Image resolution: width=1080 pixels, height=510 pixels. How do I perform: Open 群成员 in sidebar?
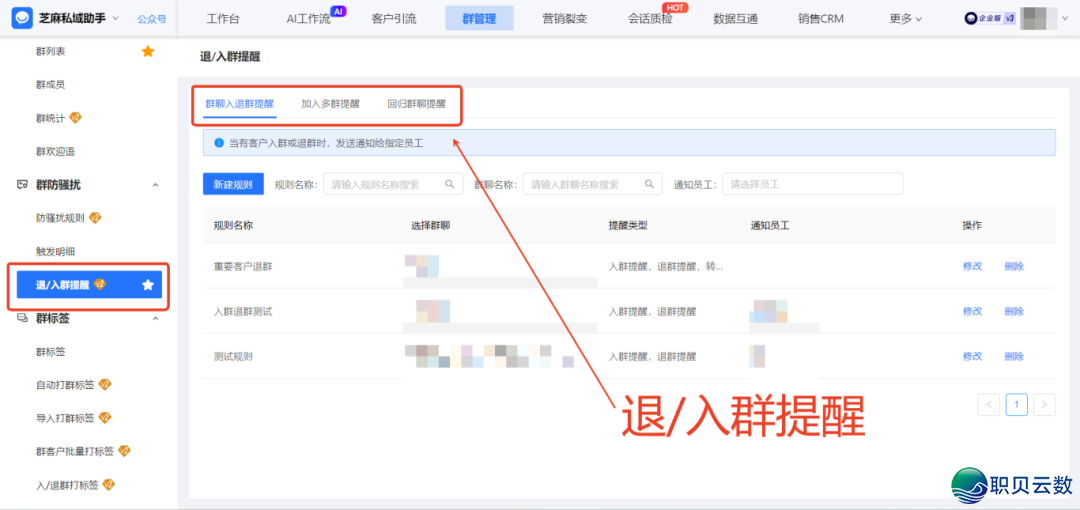[50, 85]
